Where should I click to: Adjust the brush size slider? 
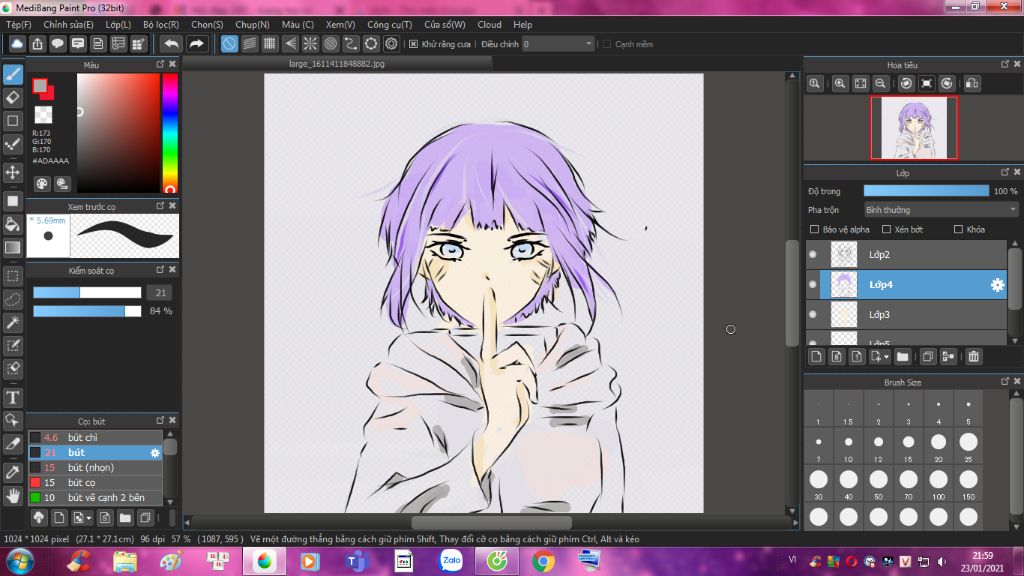coord(87,293)
